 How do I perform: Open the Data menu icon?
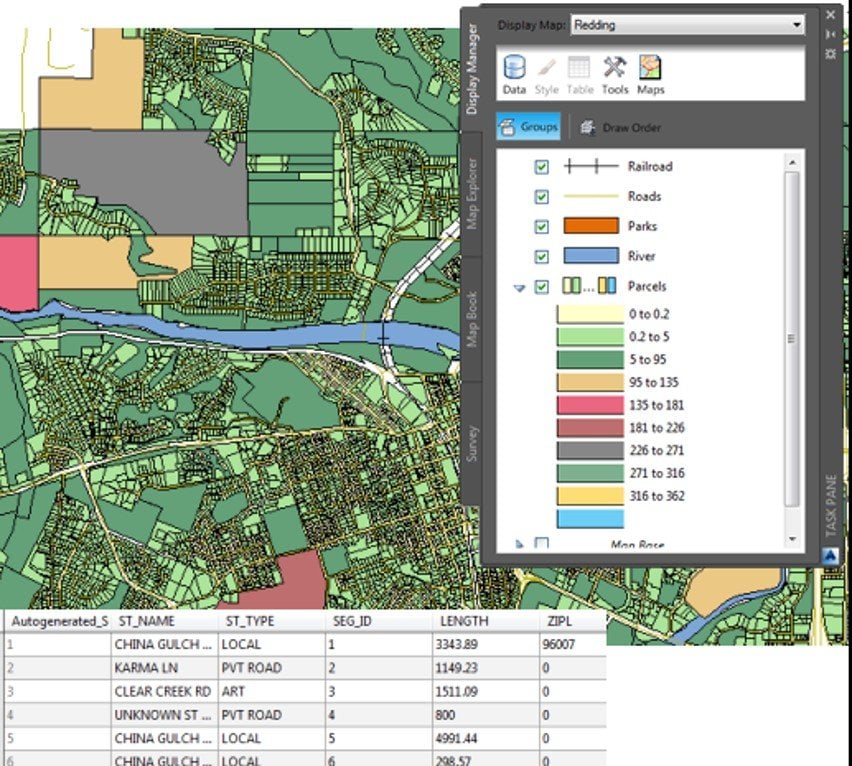tap(514, 69)
